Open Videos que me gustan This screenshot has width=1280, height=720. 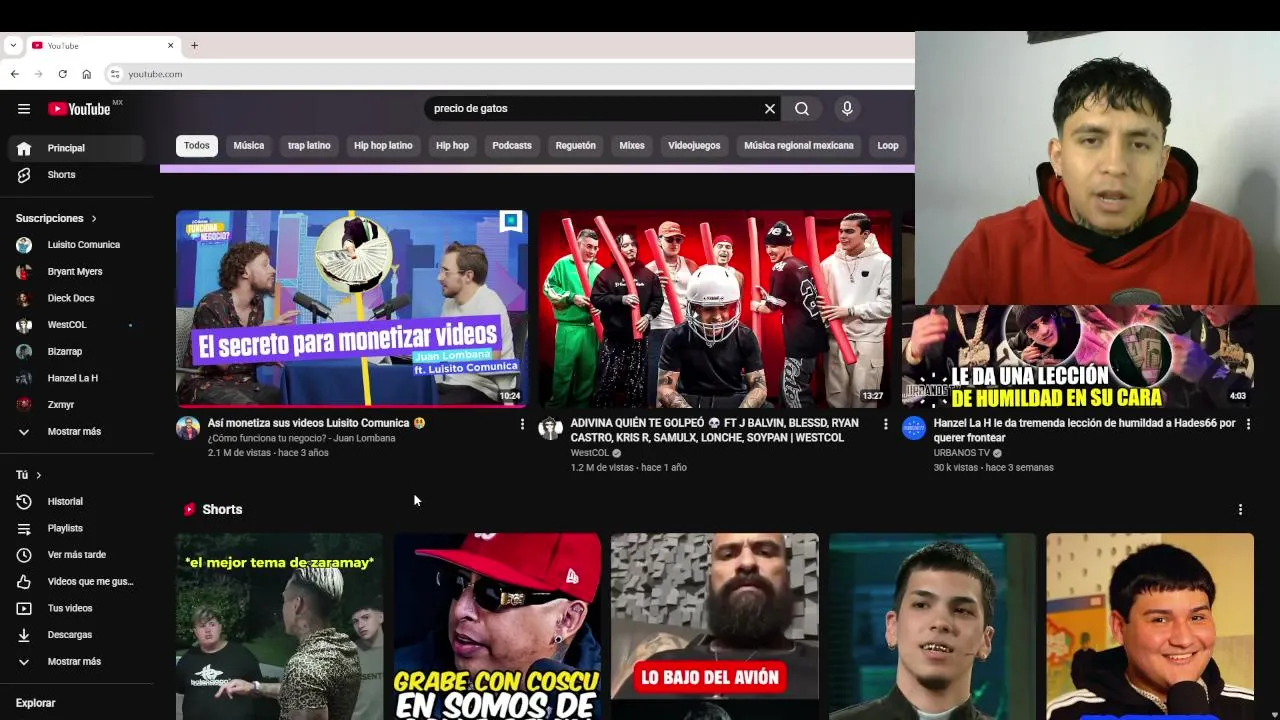[x=76, y=582]
